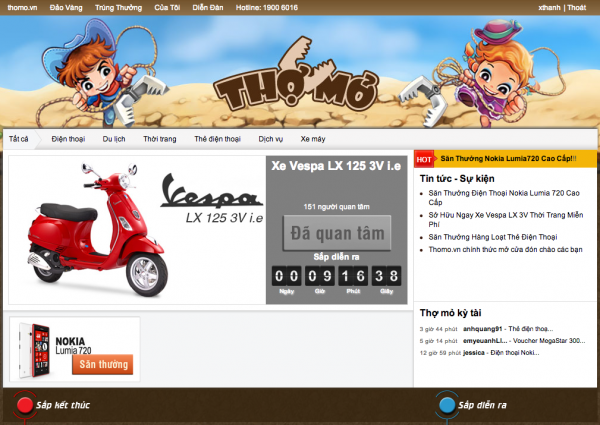Switch to the Điện thoại tab
This screenshot has height=425, width=600.
[69, 139]
